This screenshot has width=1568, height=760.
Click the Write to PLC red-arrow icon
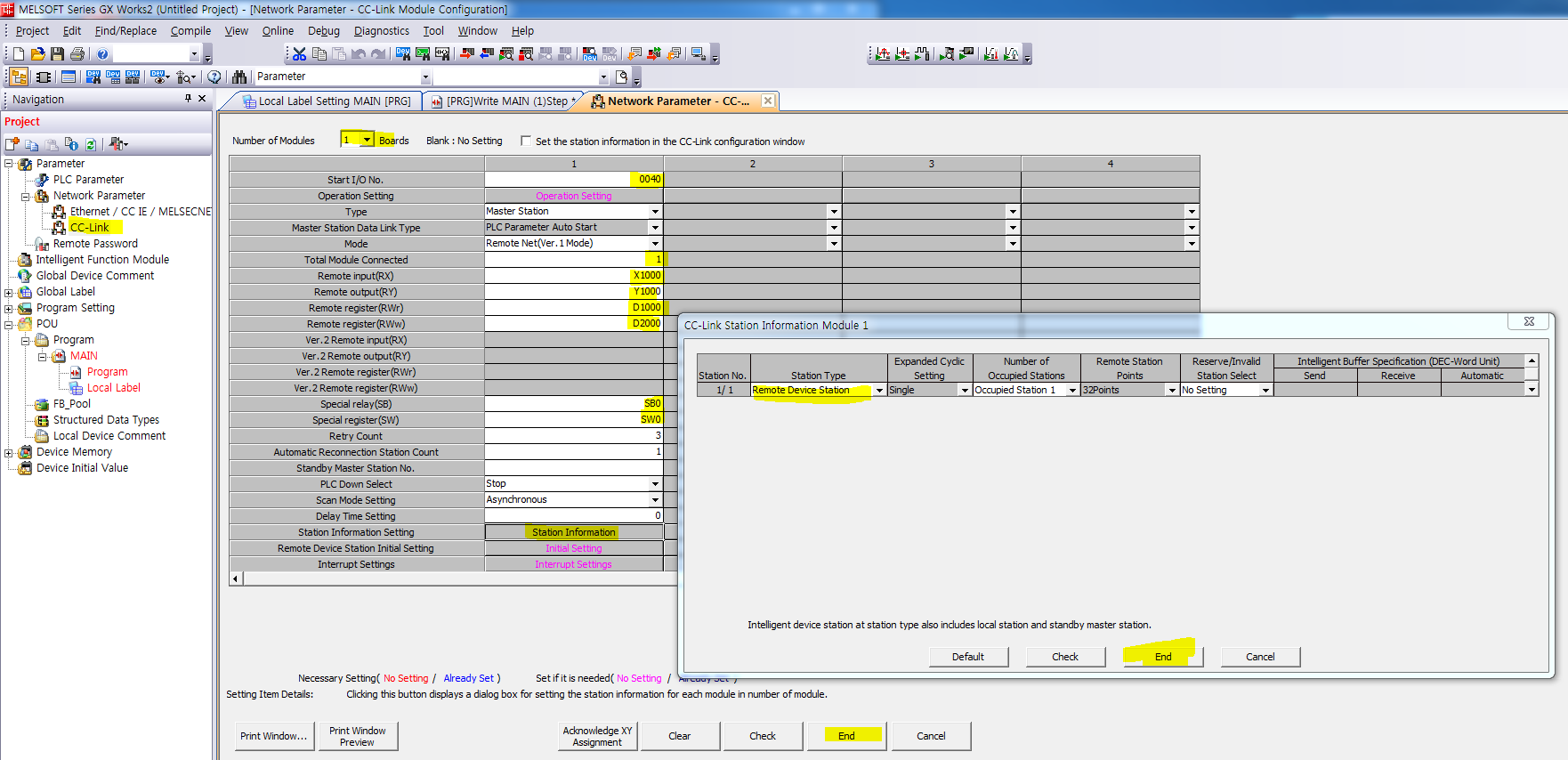(x=467, y=54)
